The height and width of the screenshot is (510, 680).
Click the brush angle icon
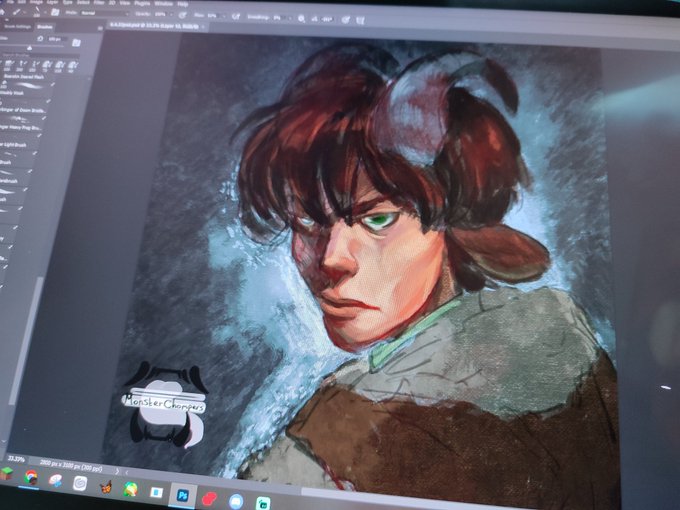pos(315,19)
